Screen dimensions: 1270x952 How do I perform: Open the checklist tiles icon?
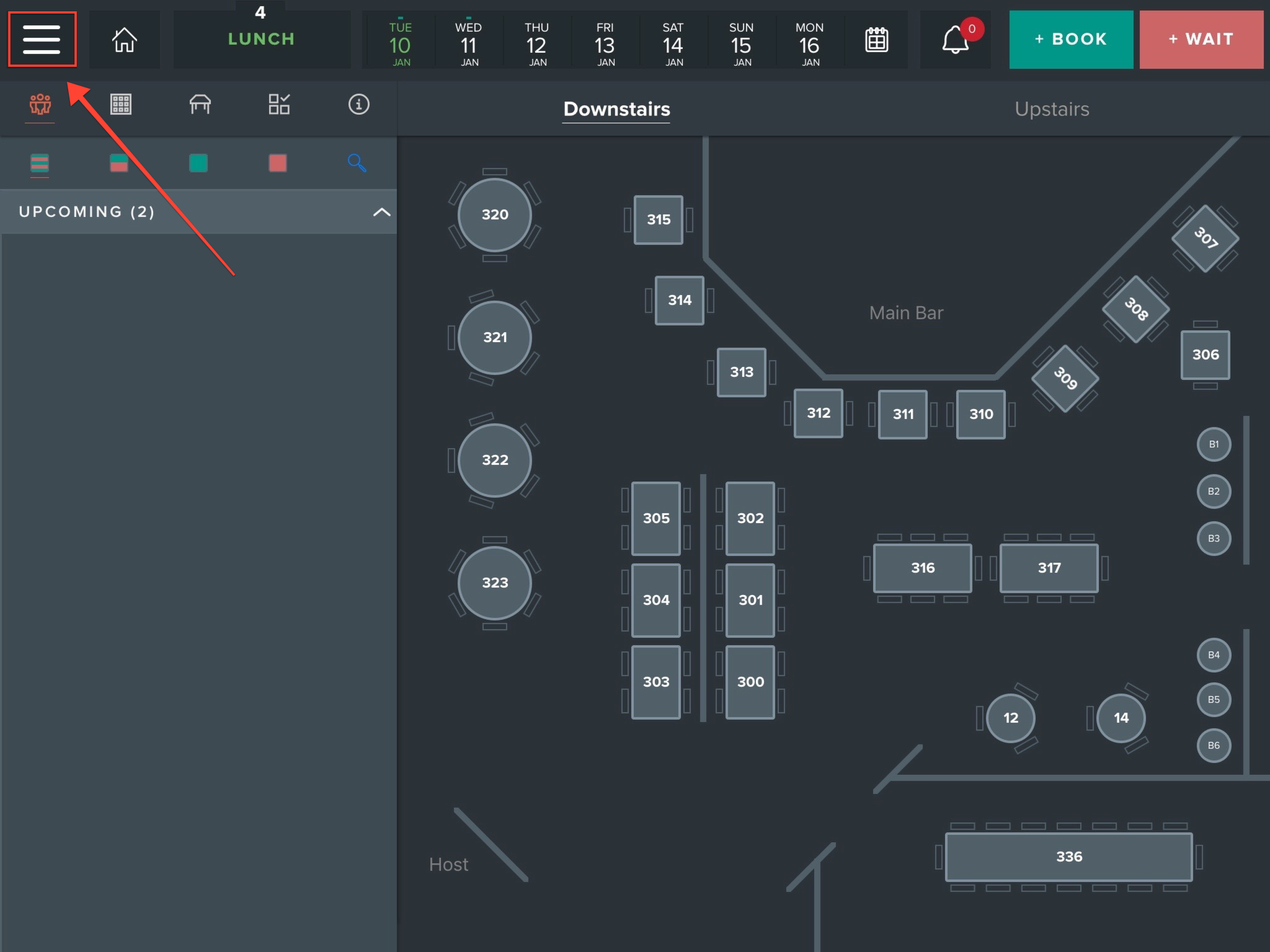[279, 104]
